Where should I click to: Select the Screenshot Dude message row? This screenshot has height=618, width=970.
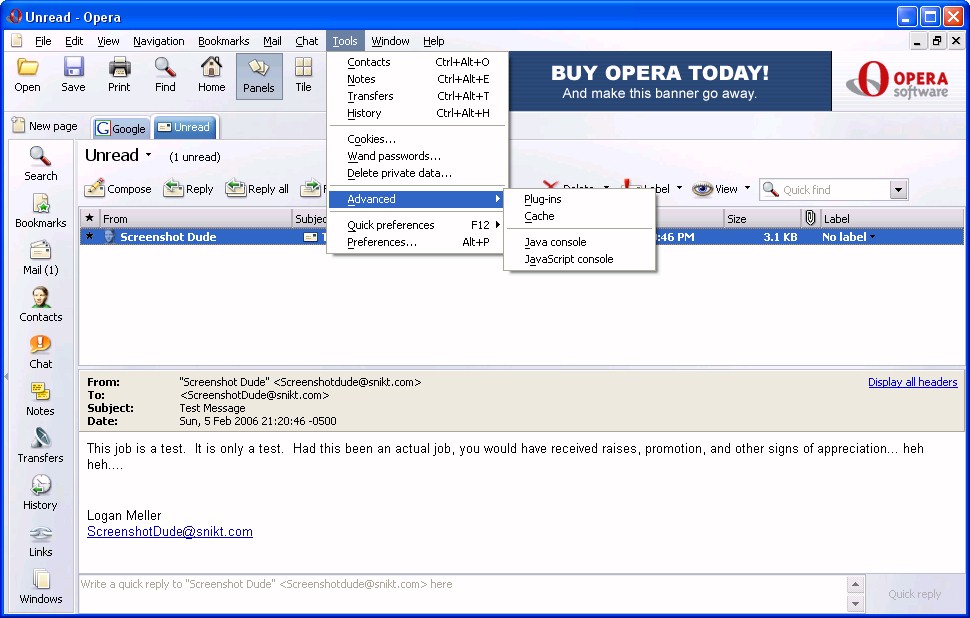pos(521,237)
